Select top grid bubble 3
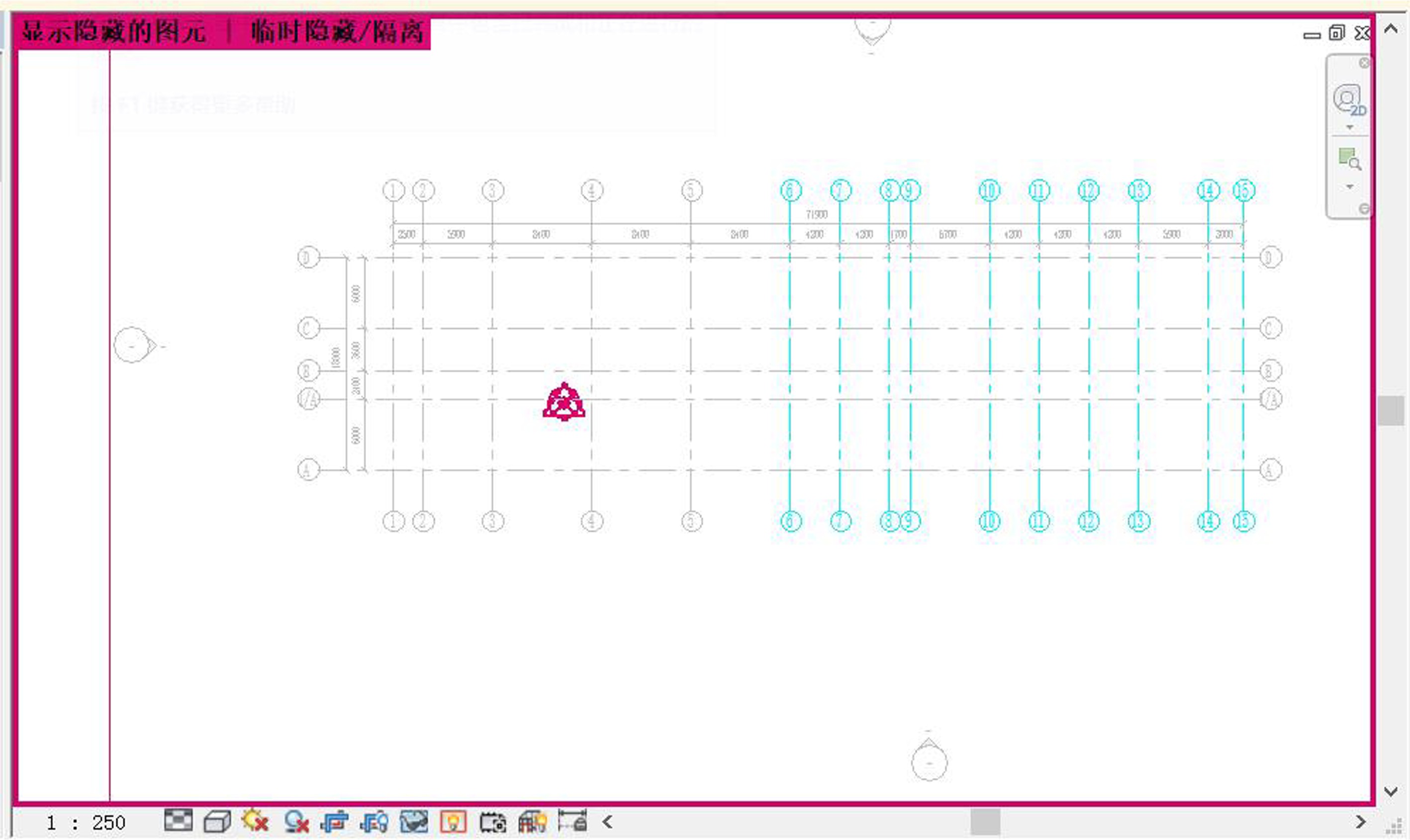The image size is (1410, 840). pos(492,191)
